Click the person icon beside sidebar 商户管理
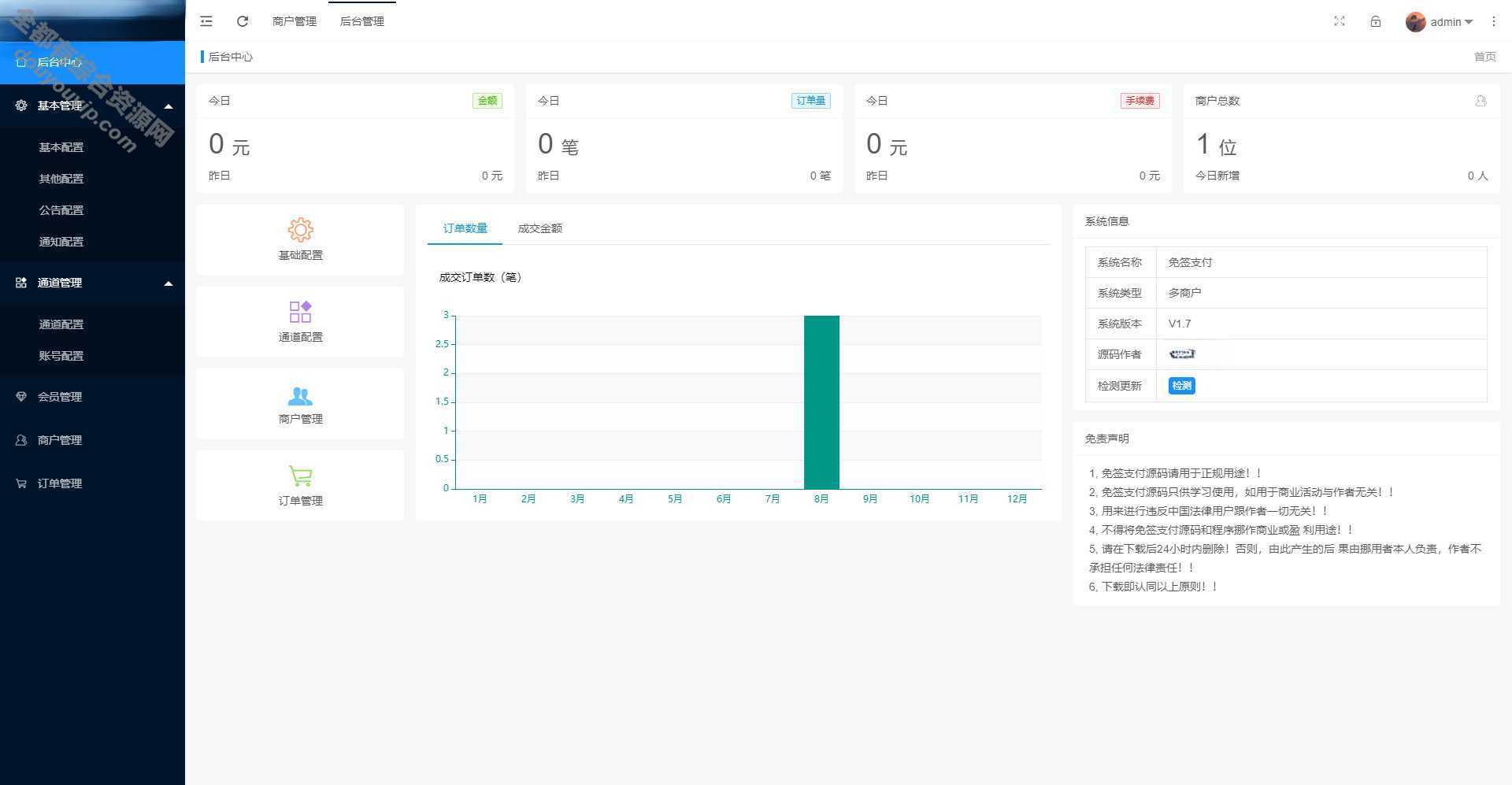1512x785 pixels. click(21, 440)
